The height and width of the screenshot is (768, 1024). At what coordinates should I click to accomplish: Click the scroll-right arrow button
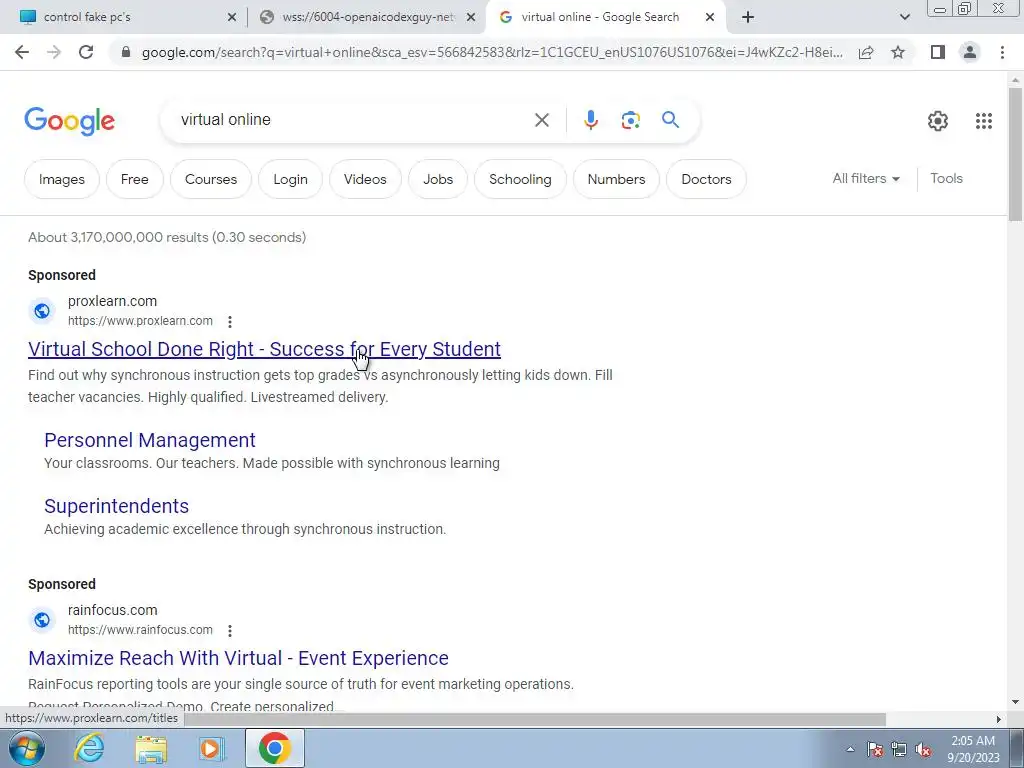coord(998,719)
